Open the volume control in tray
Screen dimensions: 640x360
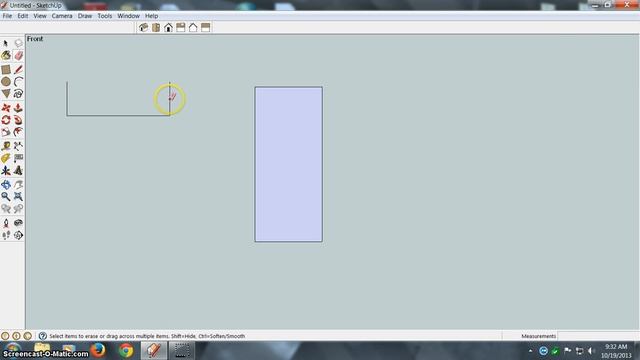pos(591,351)
